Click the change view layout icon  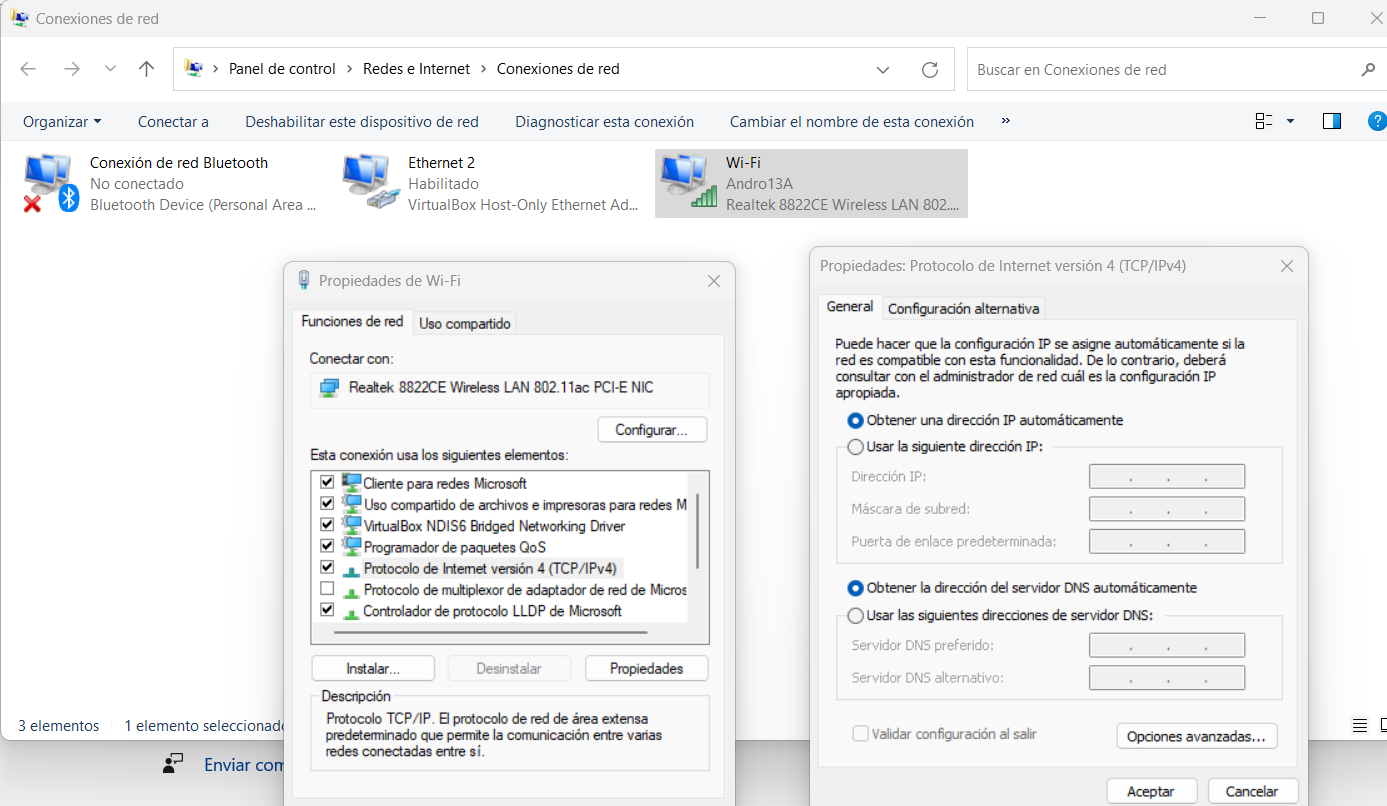click(1263, 121)
